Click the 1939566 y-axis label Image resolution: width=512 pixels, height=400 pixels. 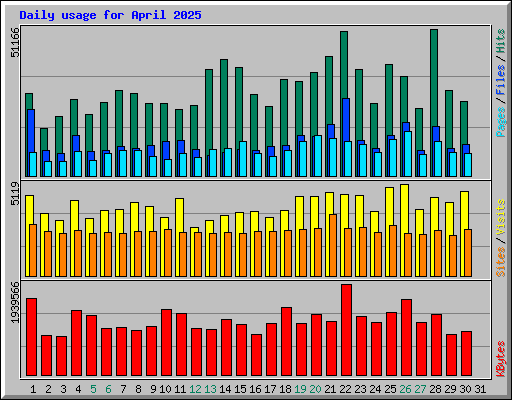15,302
